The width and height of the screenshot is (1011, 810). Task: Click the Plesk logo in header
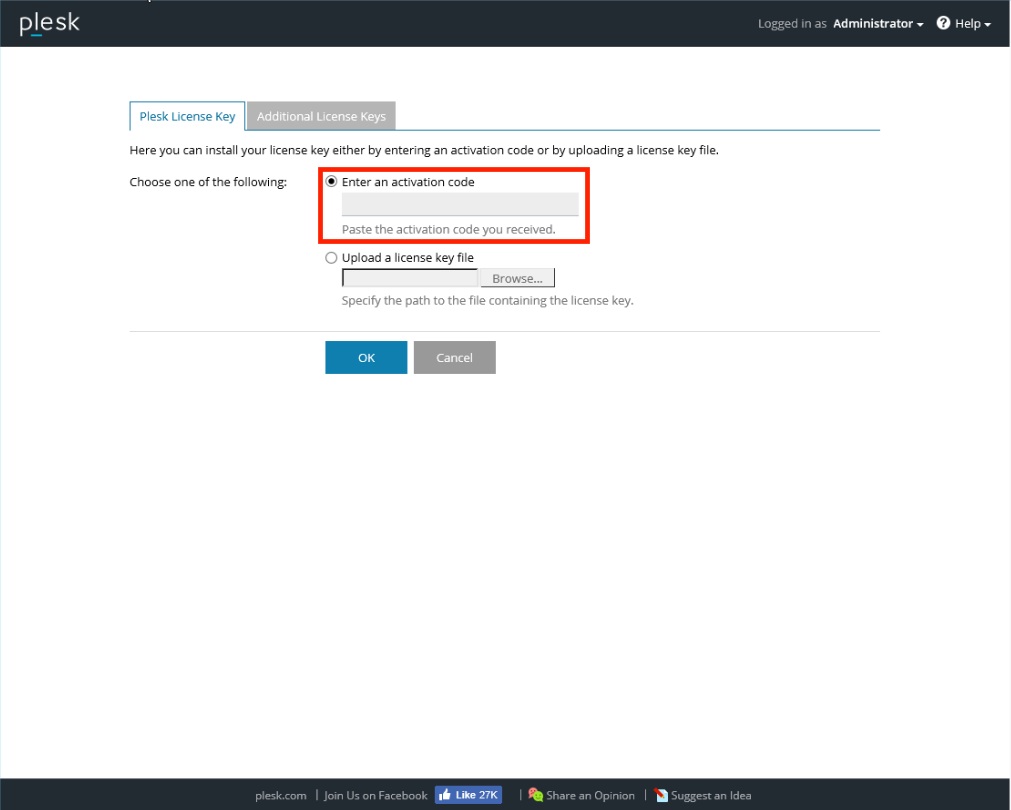click(x=49, y=24)
